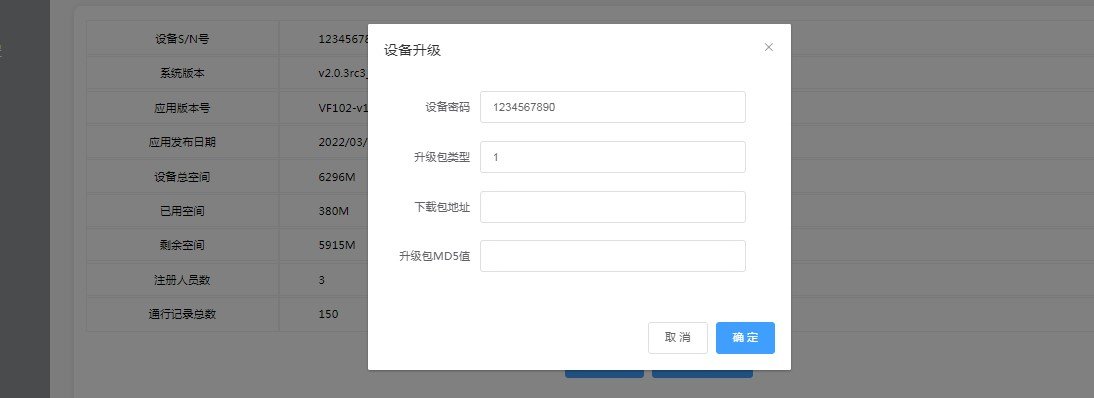Click the 注册人员数 row label

[x=182, y=280]
